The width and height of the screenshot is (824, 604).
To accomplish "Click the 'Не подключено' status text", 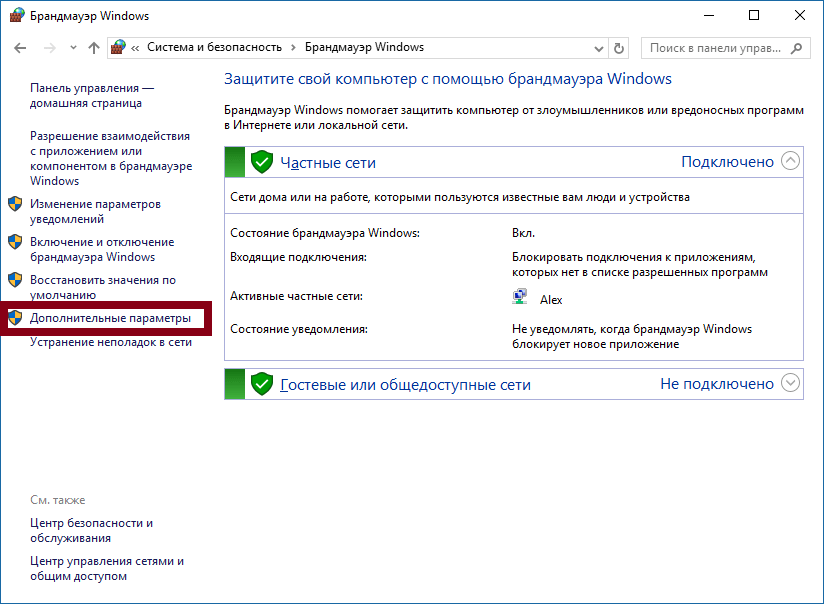I will pyautogui.click(x=717, y=384).
